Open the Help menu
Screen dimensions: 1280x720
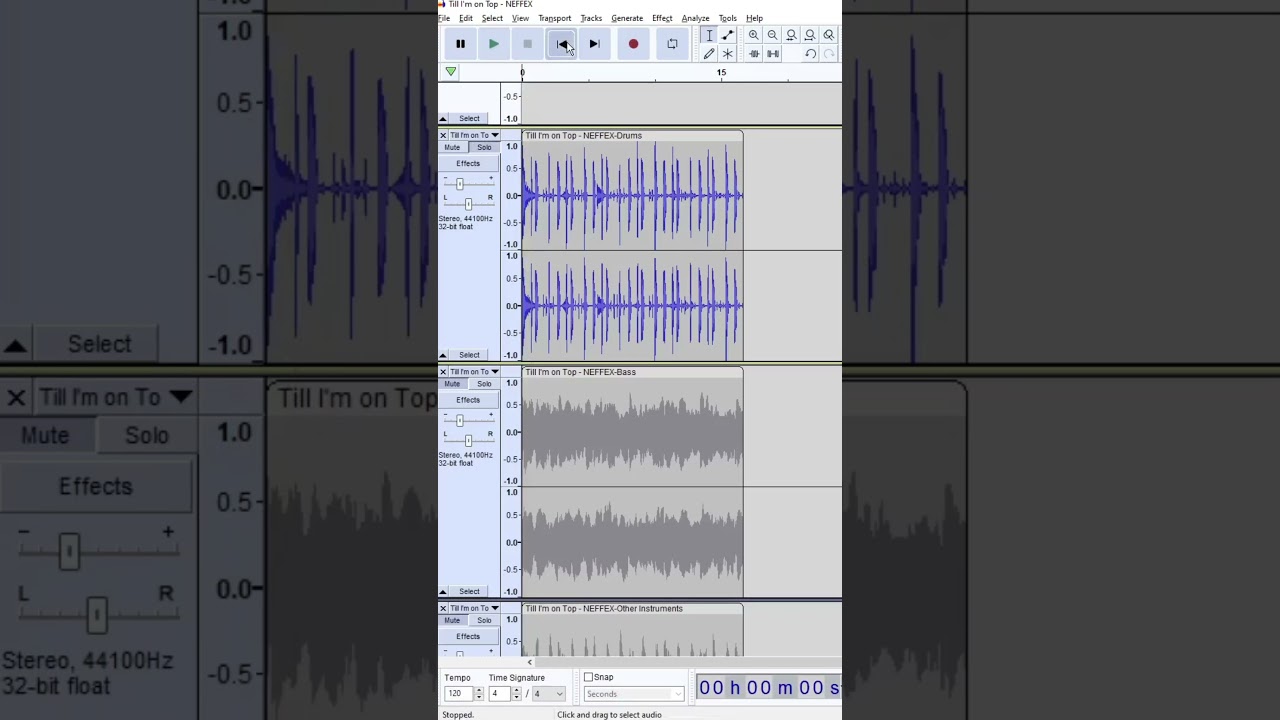(x=754, y=18)
